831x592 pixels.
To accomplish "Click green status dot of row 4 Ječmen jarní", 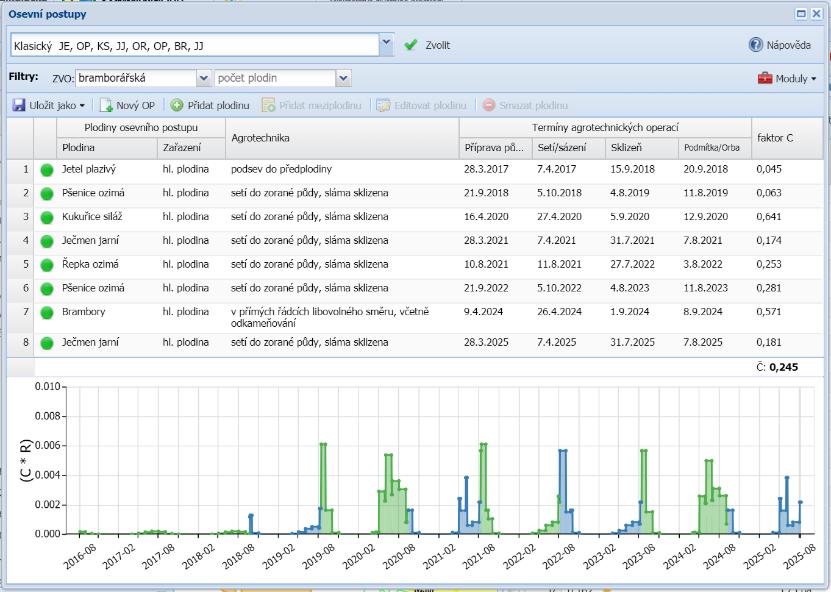I will coord(47,241).
